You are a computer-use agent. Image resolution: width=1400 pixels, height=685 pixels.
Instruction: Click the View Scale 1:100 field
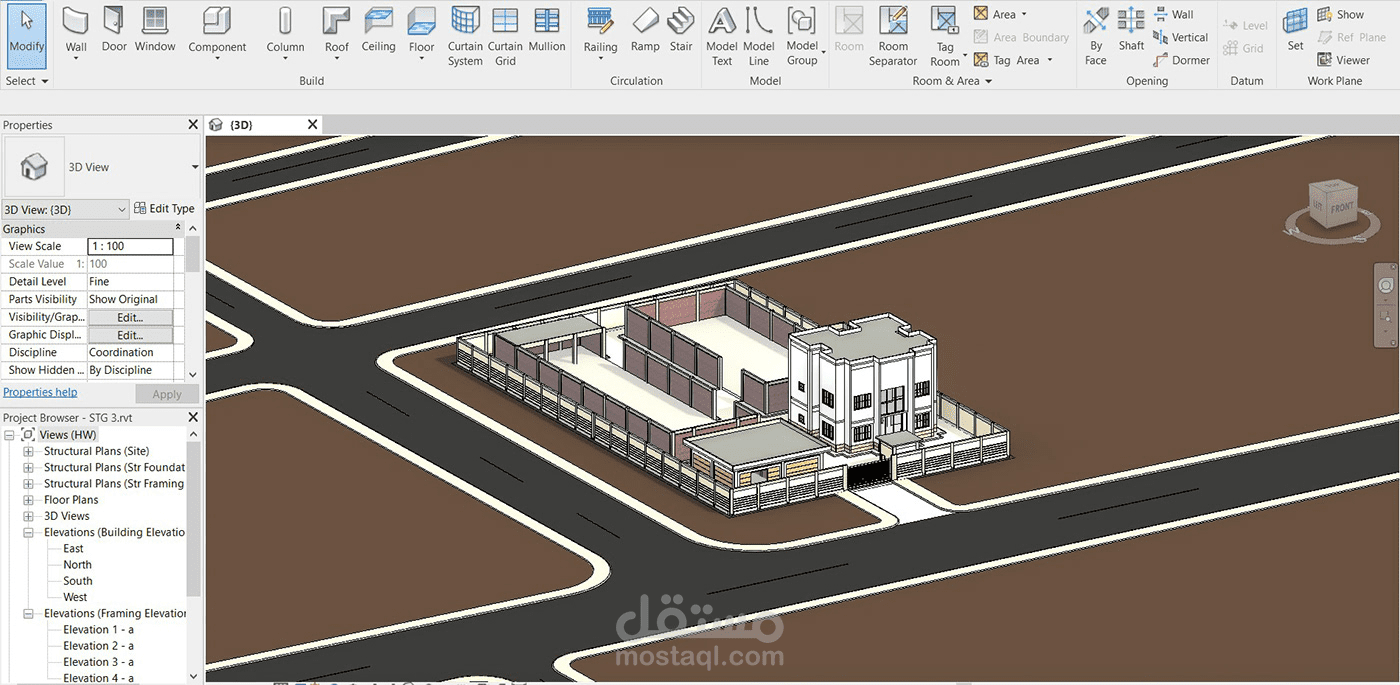[130, 246]
